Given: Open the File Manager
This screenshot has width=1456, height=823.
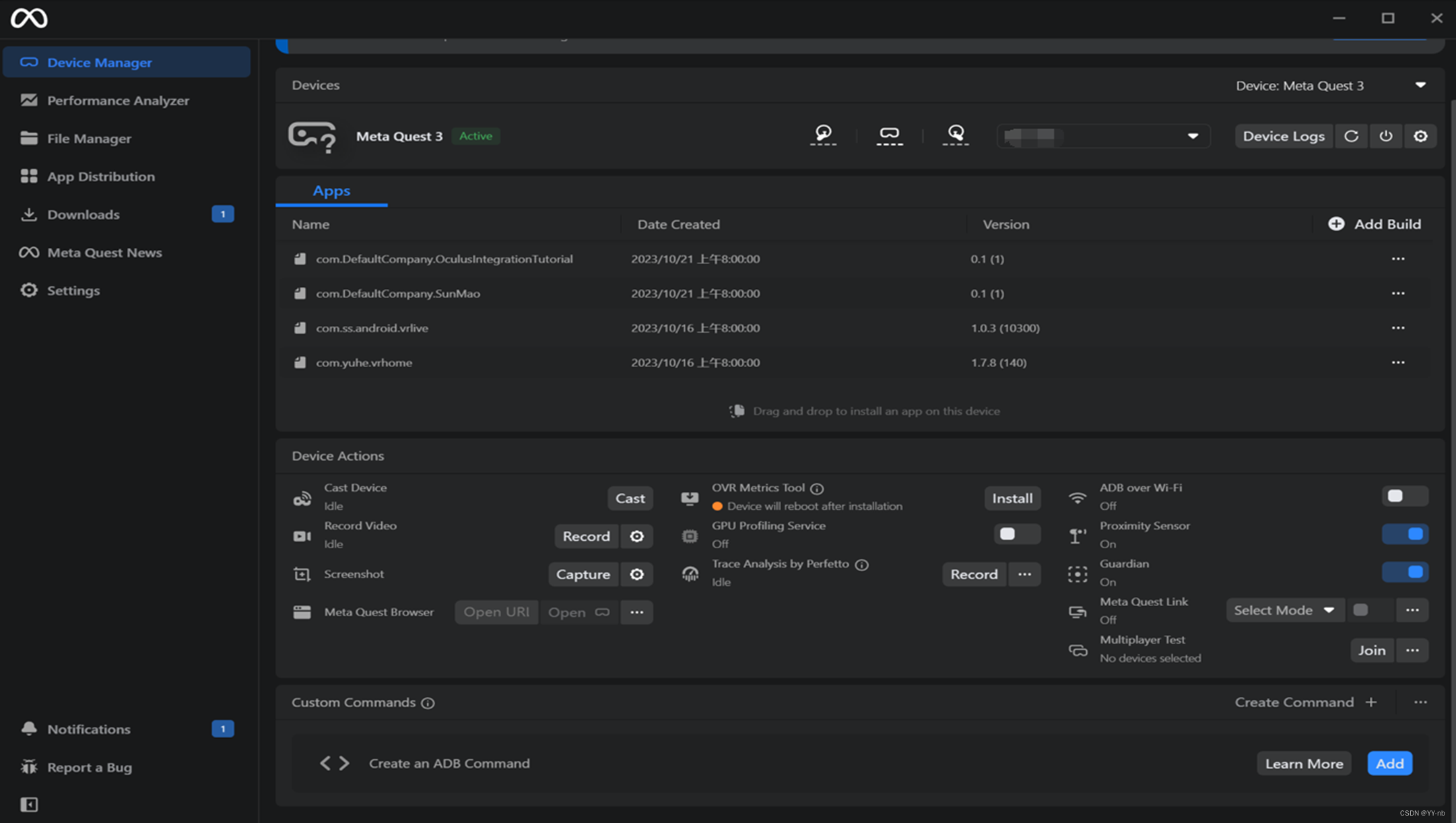Looking at the screenshot, I should (89, 138).
